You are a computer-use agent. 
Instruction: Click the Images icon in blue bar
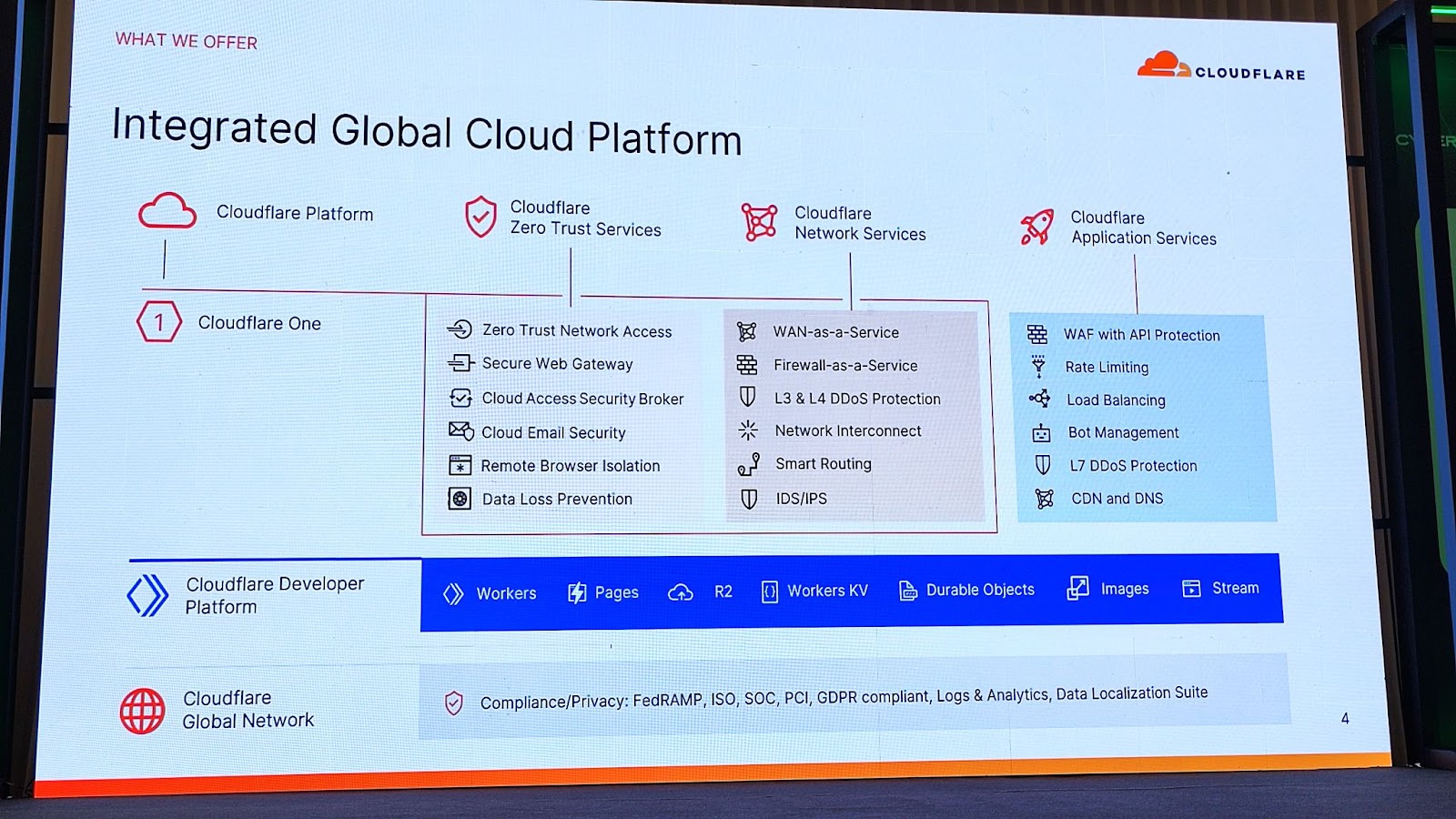(1077, 588)
